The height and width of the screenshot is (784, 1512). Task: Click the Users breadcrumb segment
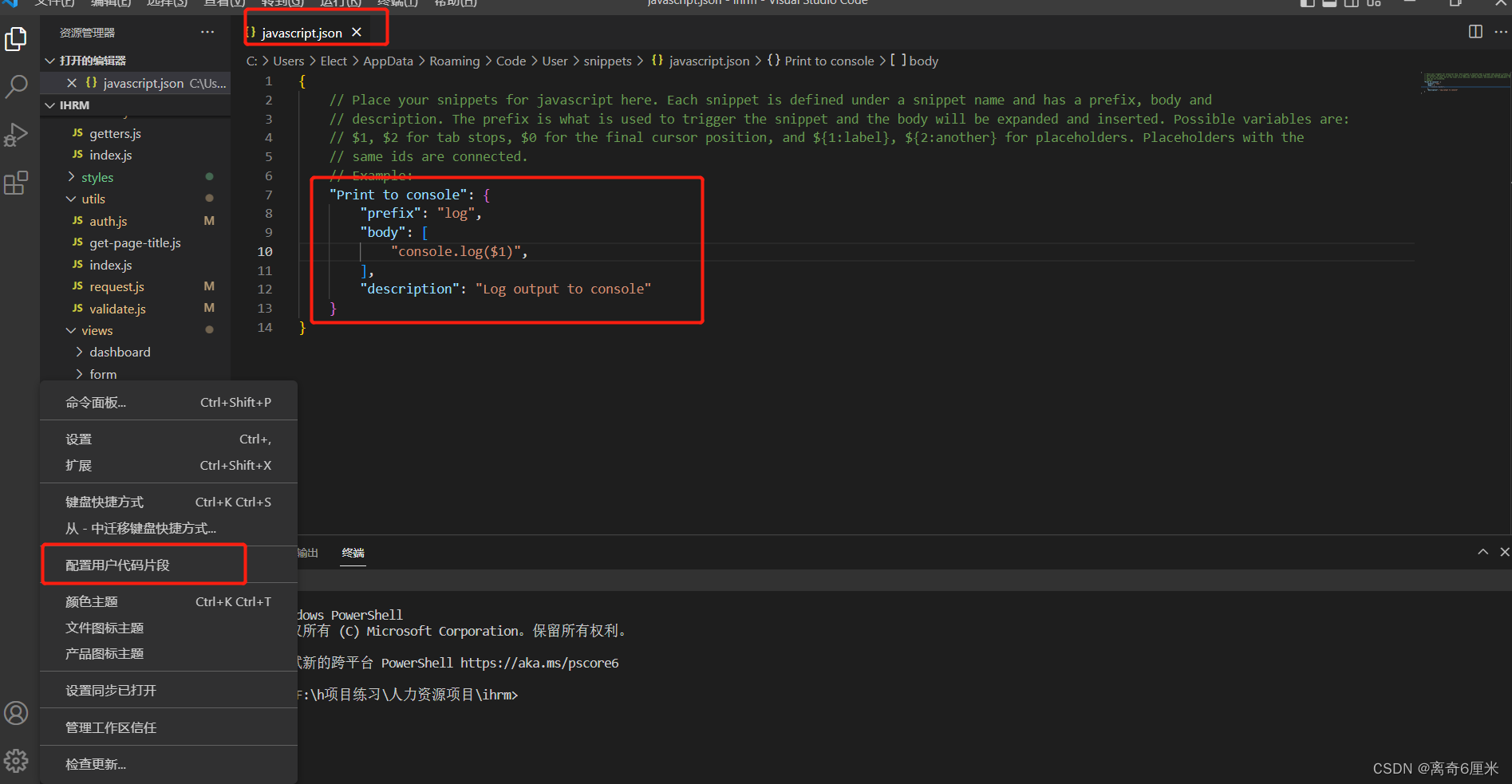pos(288,61)
